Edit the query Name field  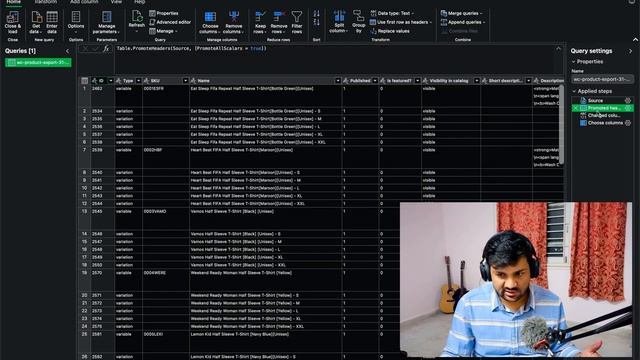tap(602, 79)
